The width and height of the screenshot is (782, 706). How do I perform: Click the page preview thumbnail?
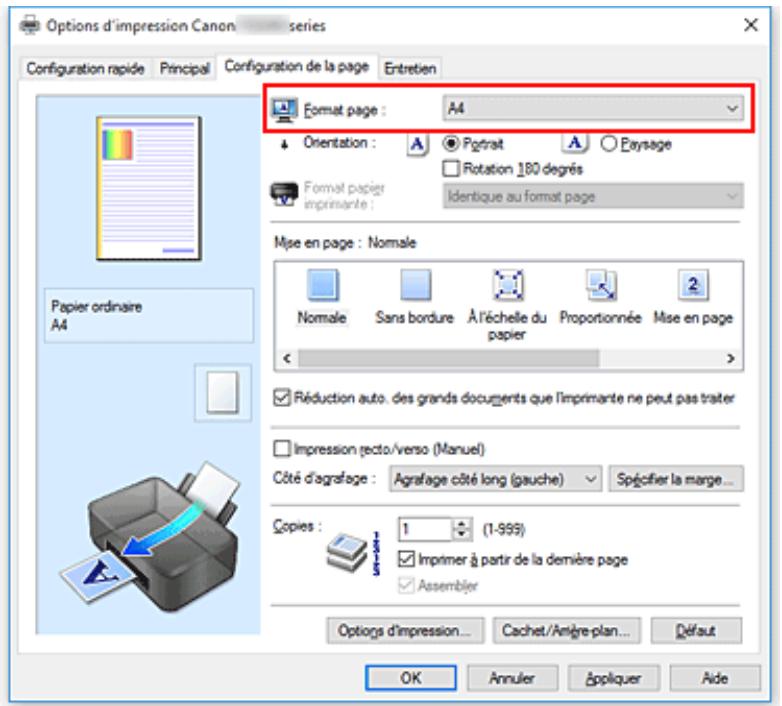click(x=149, y=188)
